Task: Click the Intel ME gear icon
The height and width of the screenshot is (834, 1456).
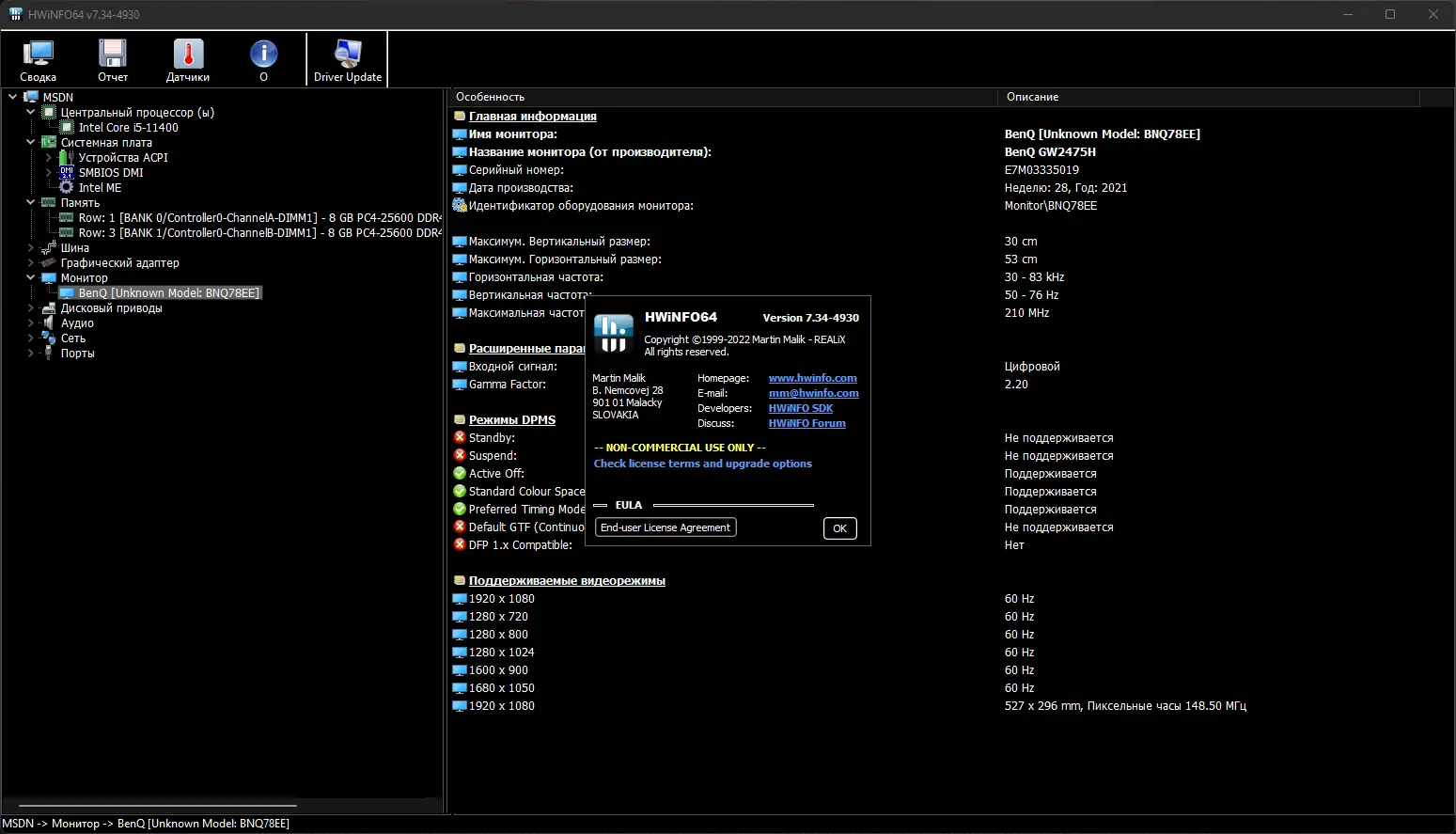Action: [x=67, y=188]
